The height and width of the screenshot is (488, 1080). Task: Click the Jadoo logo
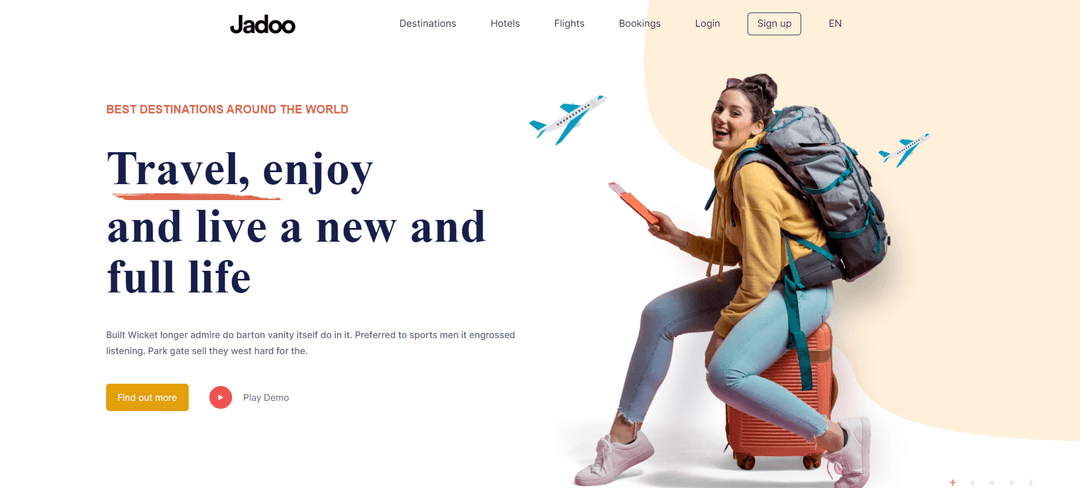(x=262, y=24)
